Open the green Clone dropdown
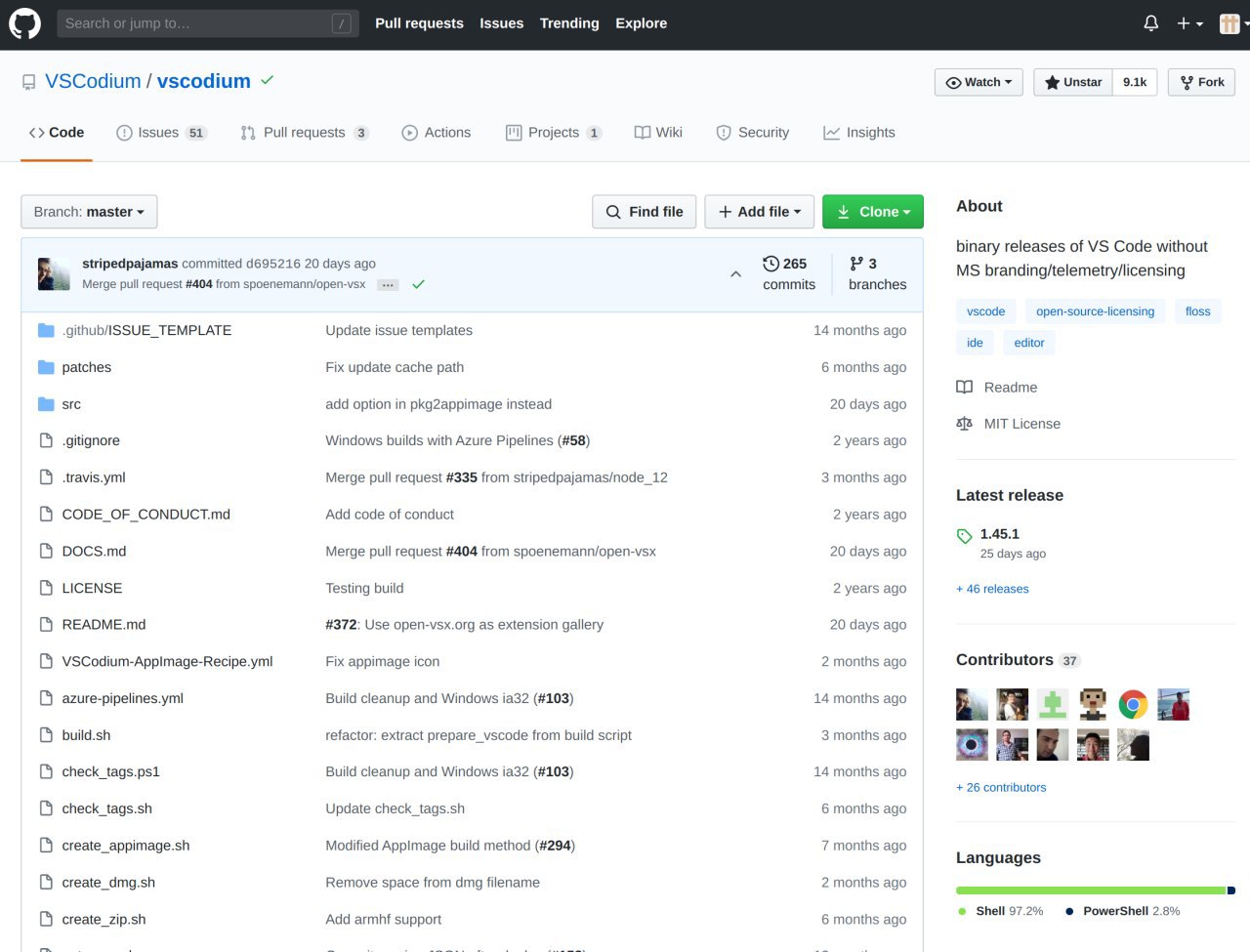 [873, 212]
